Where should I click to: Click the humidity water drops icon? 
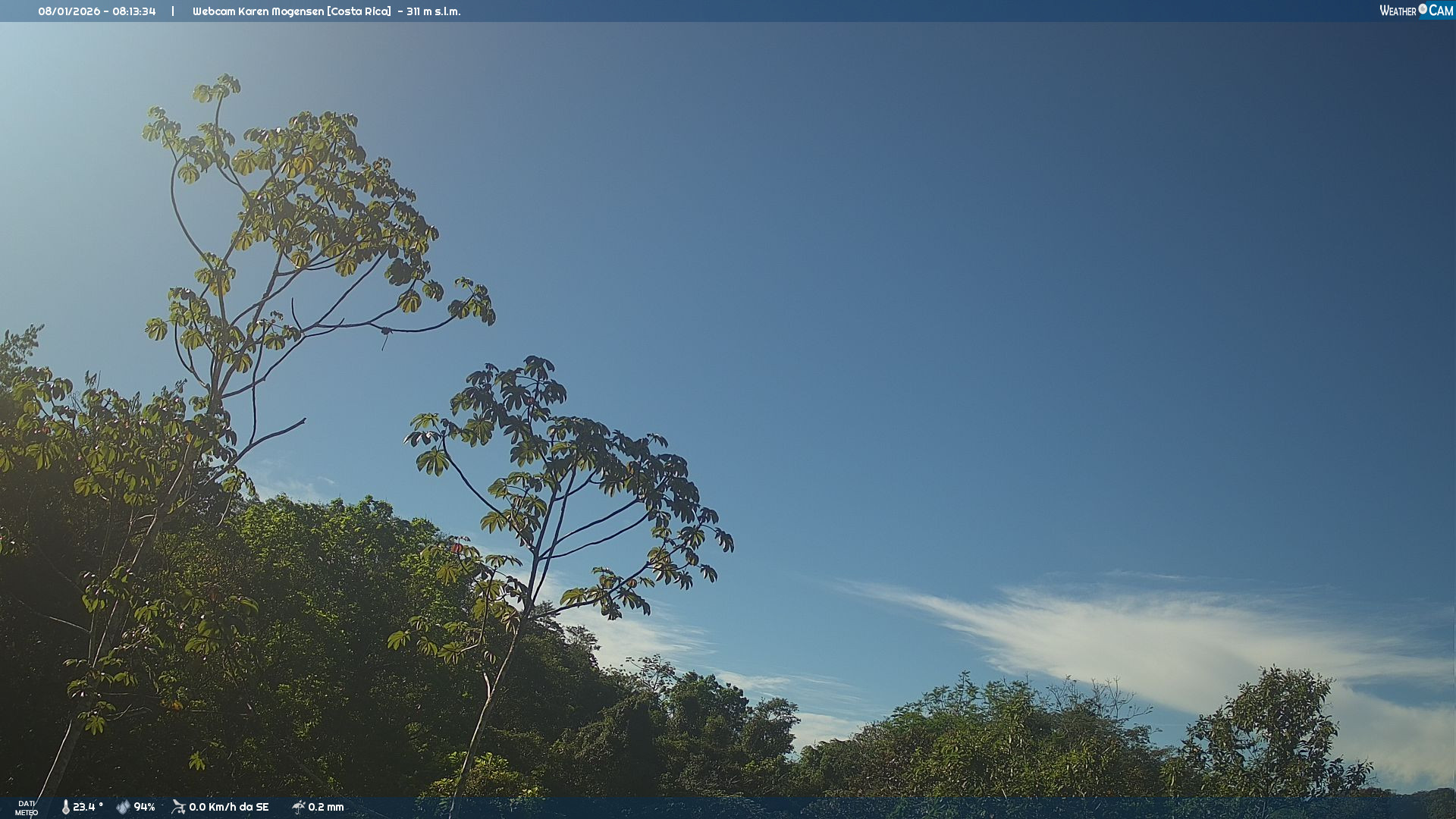coord(123,808)
